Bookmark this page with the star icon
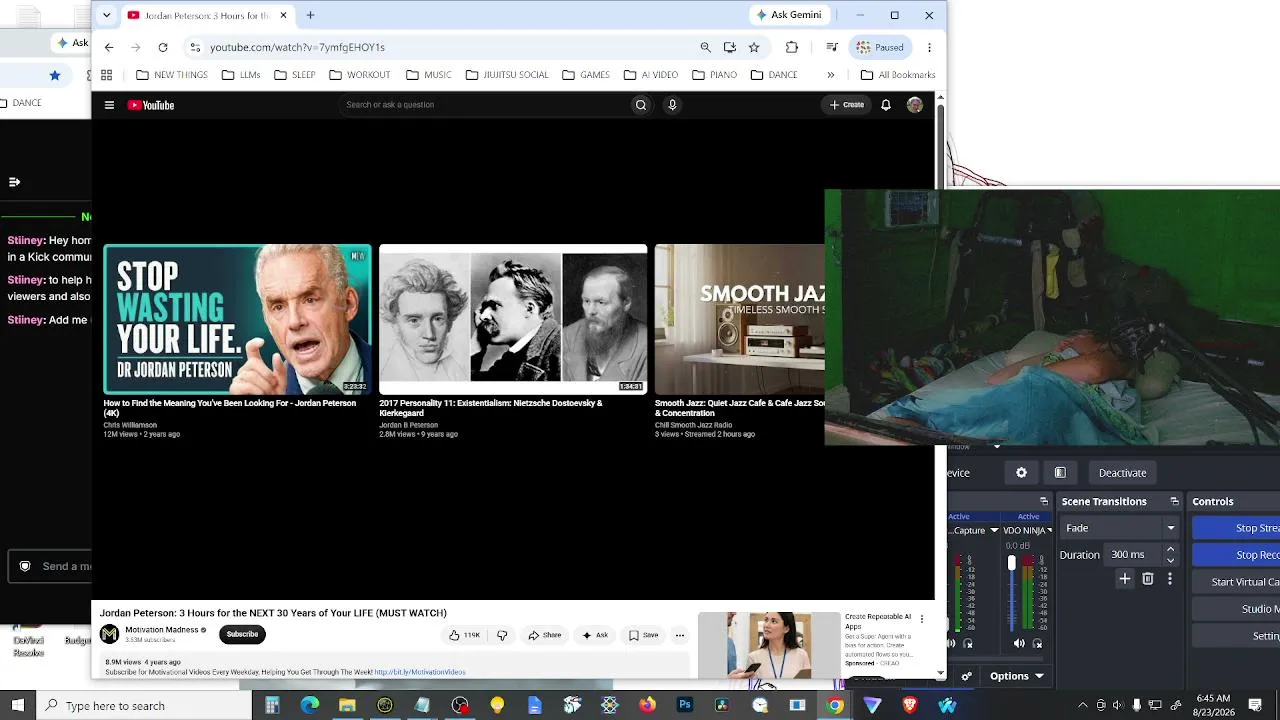The width and height of the screenshot is (1280, 720). point(754,47)
